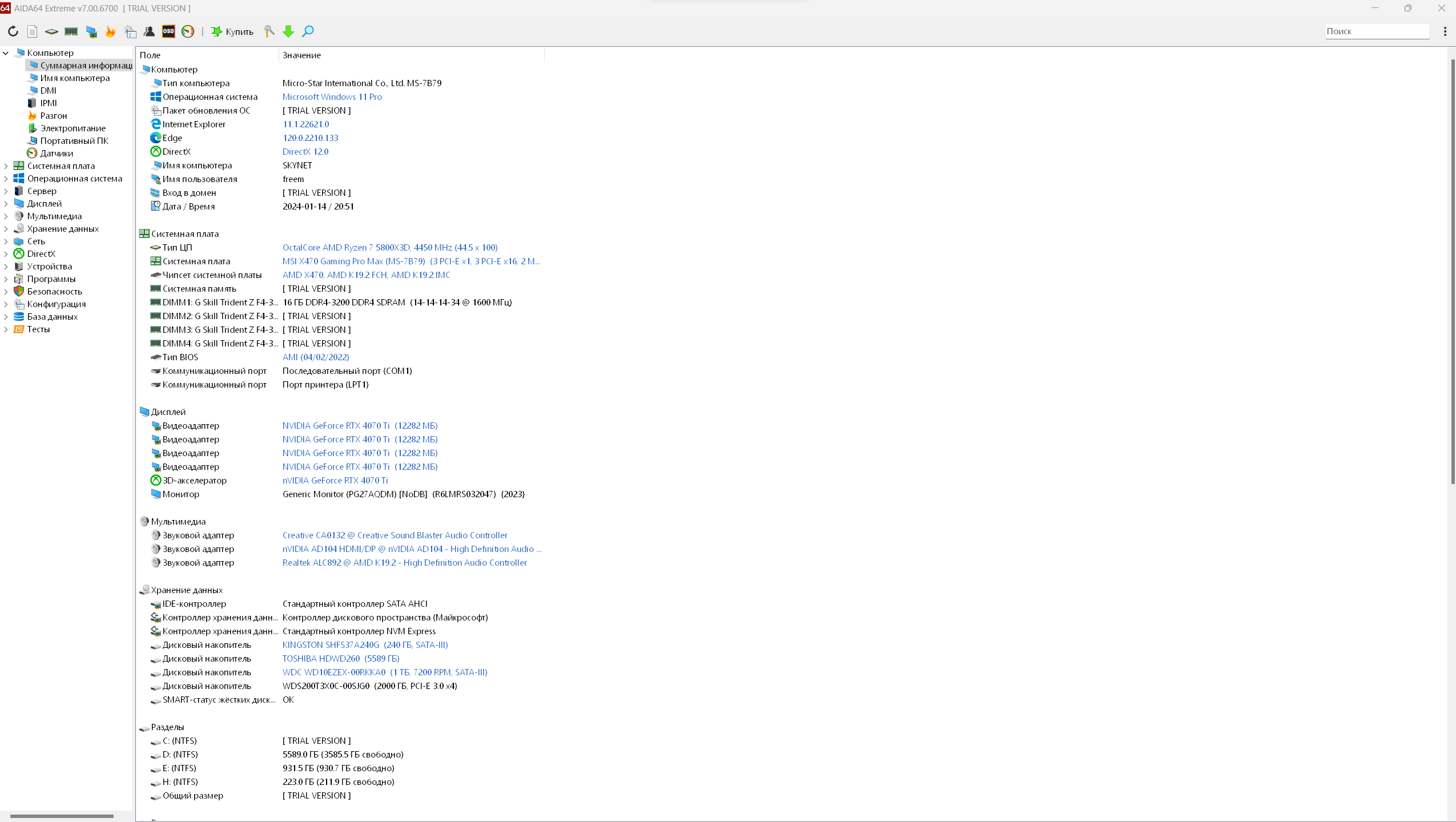Launch the memory module benchmark toolbar icon
Screen dimensions: 1456x822
(71, 31)
